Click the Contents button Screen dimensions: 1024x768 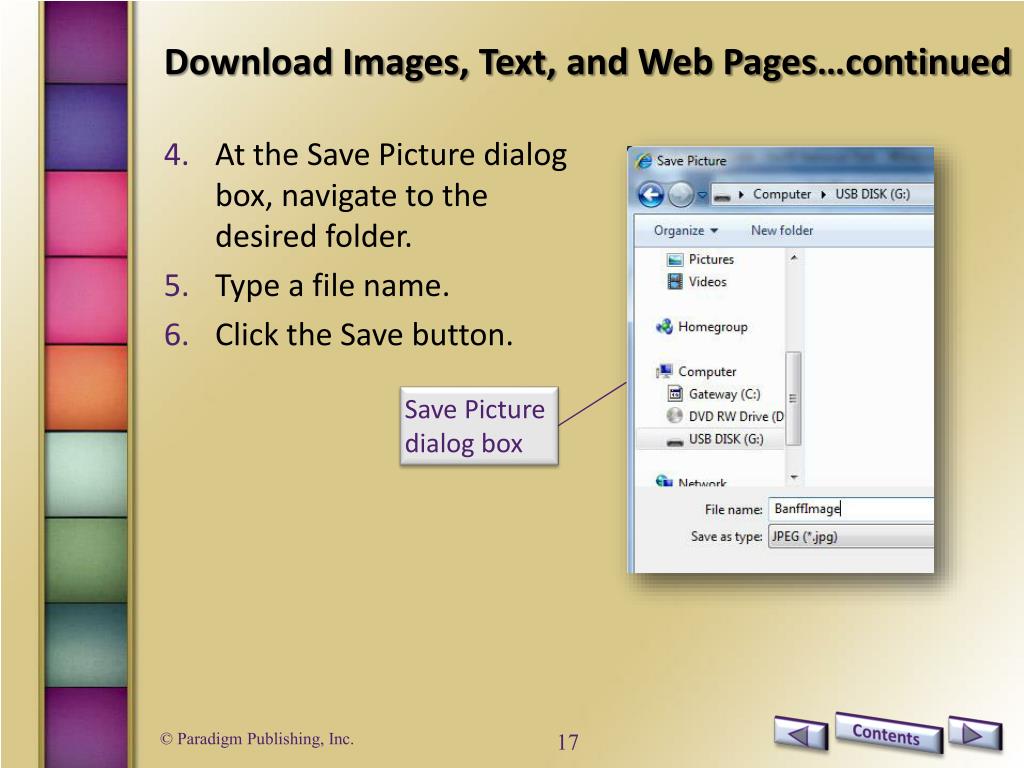coord(888,733)
